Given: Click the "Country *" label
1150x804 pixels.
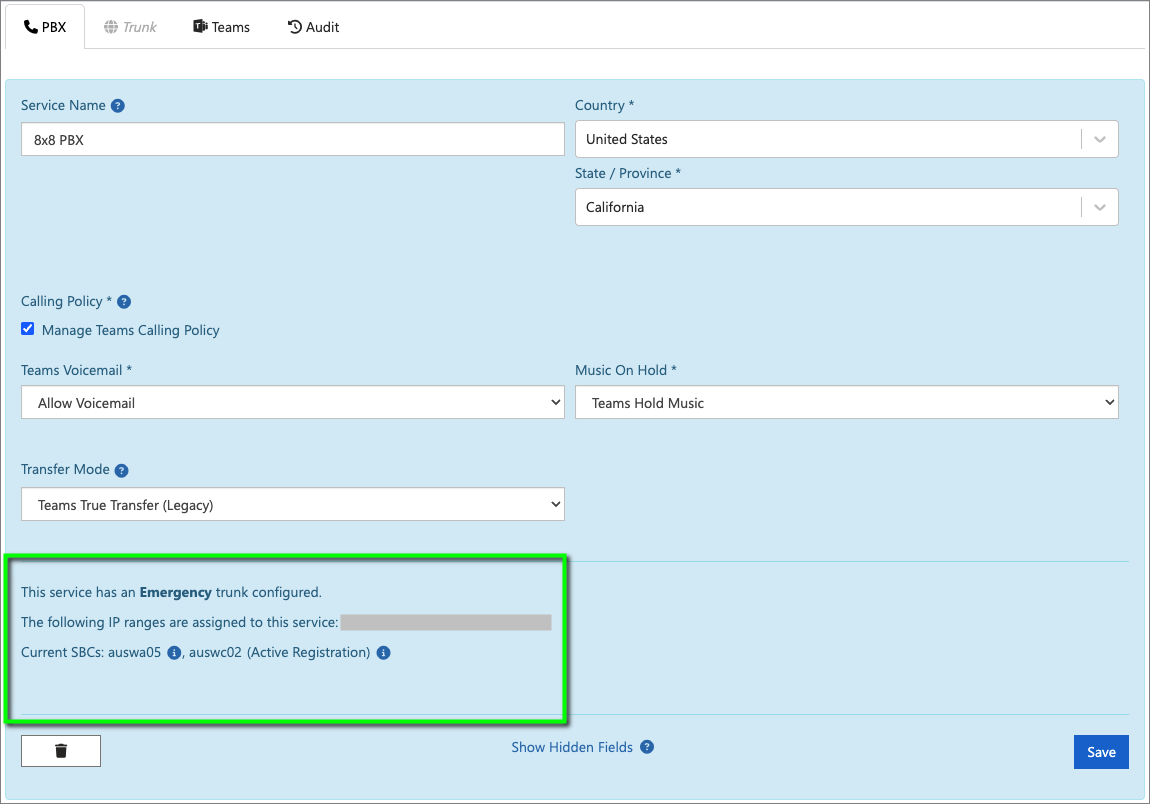Looking at the screenshot, I should pos(604,106).
